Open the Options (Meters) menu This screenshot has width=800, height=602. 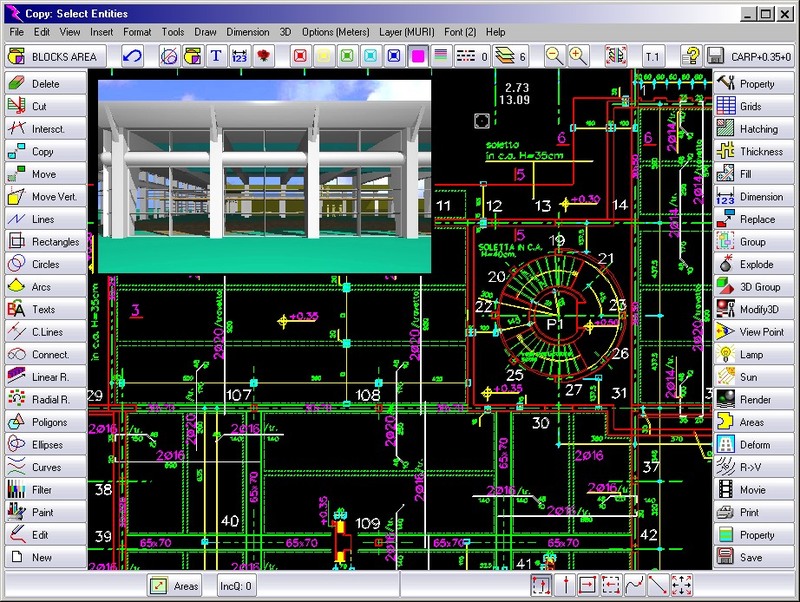pos(335,32)
